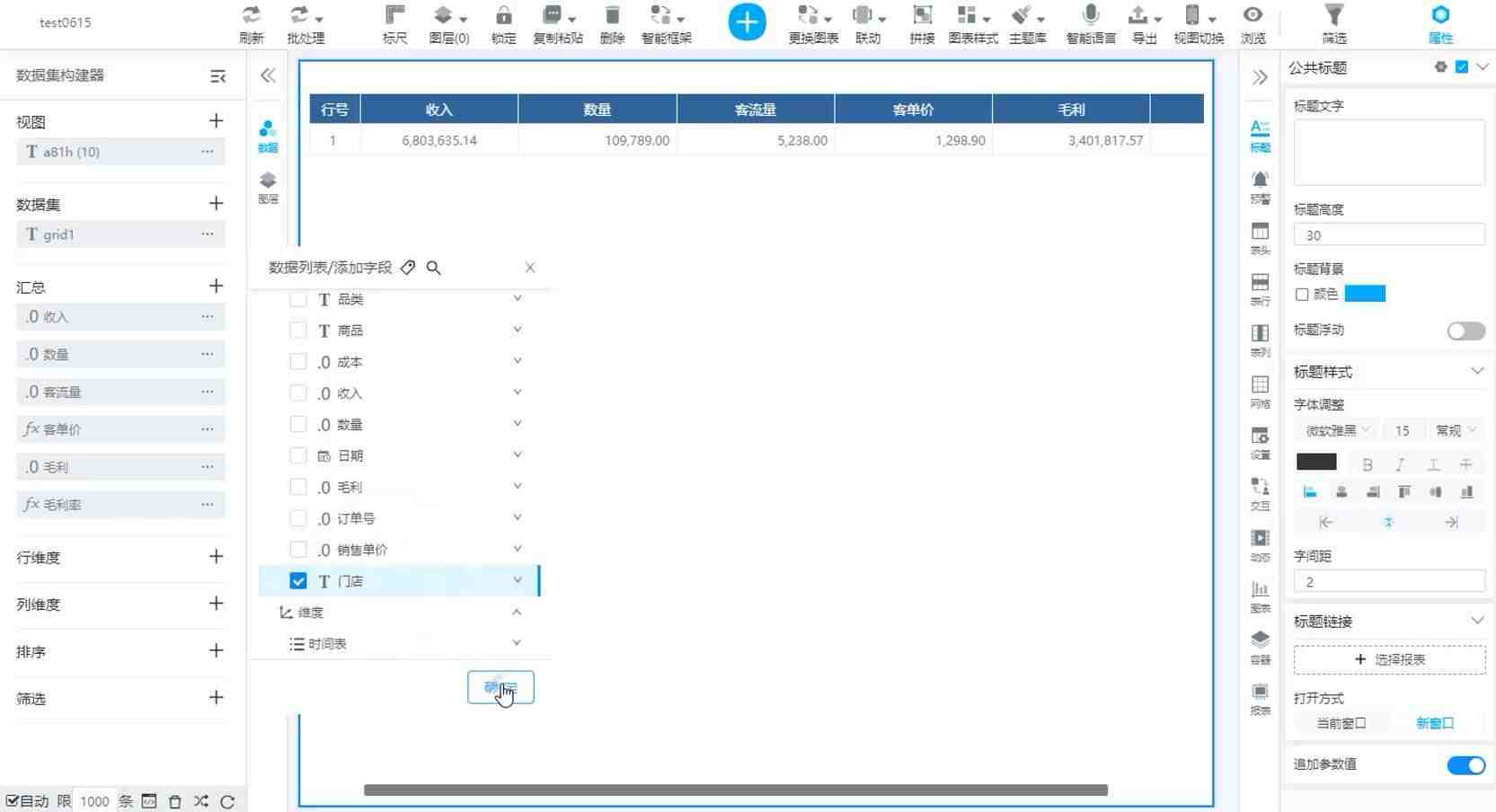The width and height of the screenshot is (1496, 812).
Task: Open the 常规 font weight dropdown
Action: pyautogui.click(x=1456, y=430)
